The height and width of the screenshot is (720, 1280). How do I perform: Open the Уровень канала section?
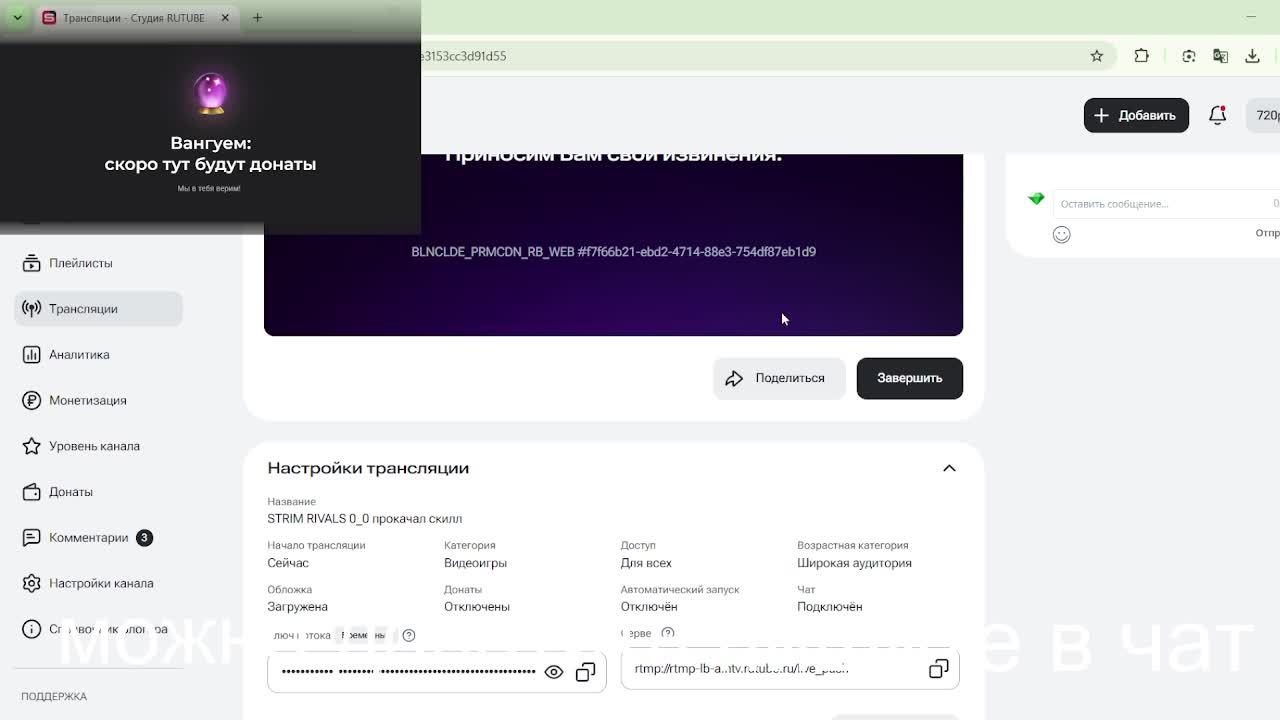coord(98,446)
